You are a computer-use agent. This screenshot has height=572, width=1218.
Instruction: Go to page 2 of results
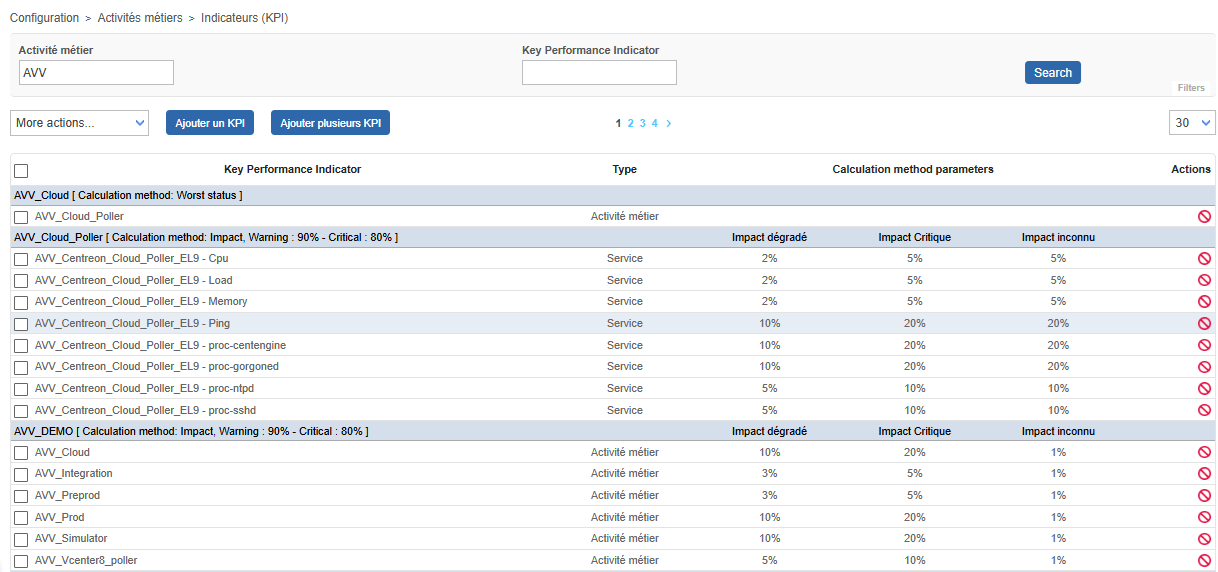pyautogui.click(x=631, y=123)
